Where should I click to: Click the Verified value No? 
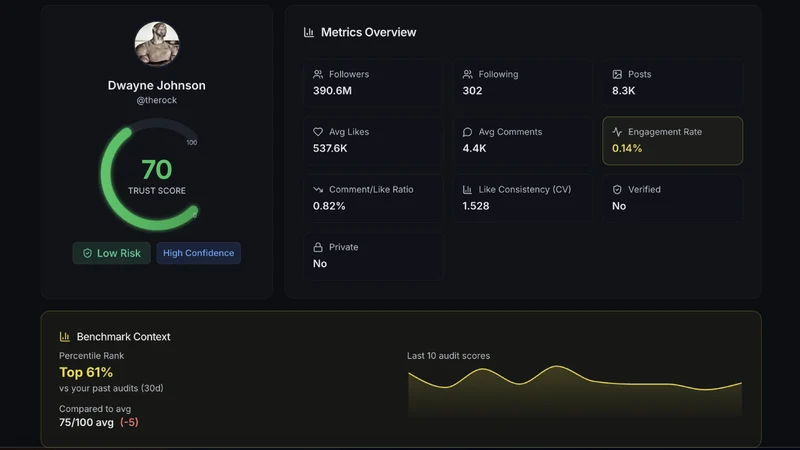(619, 206)
